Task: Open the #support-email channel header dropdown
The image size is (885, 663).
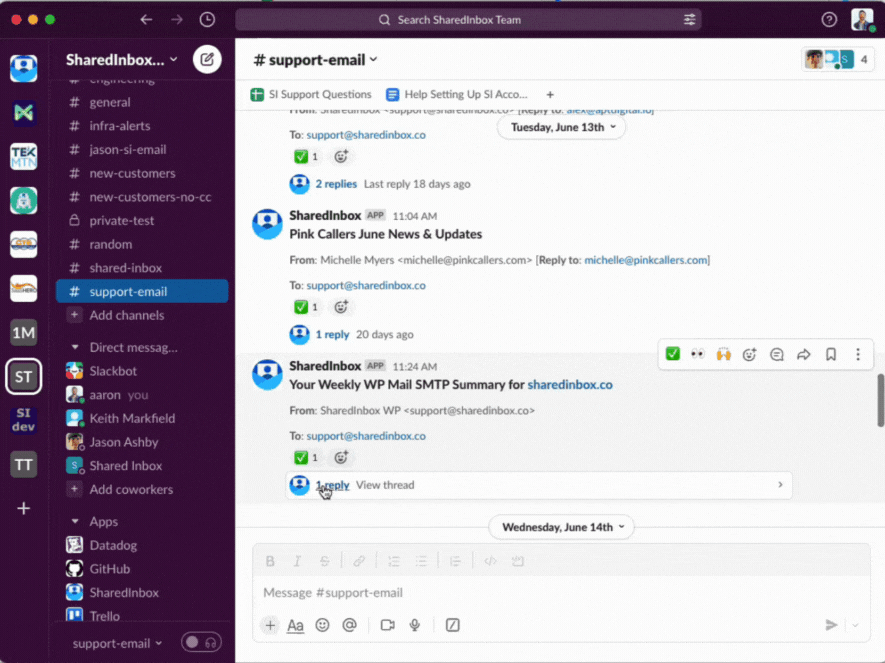Action: coord(316,60)
